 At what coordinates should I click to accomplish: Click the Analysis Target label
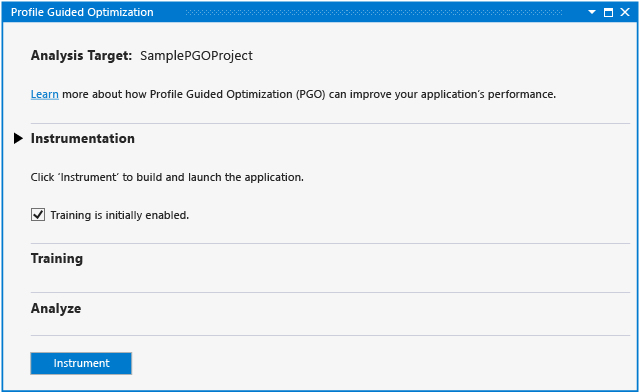point(82,55)
